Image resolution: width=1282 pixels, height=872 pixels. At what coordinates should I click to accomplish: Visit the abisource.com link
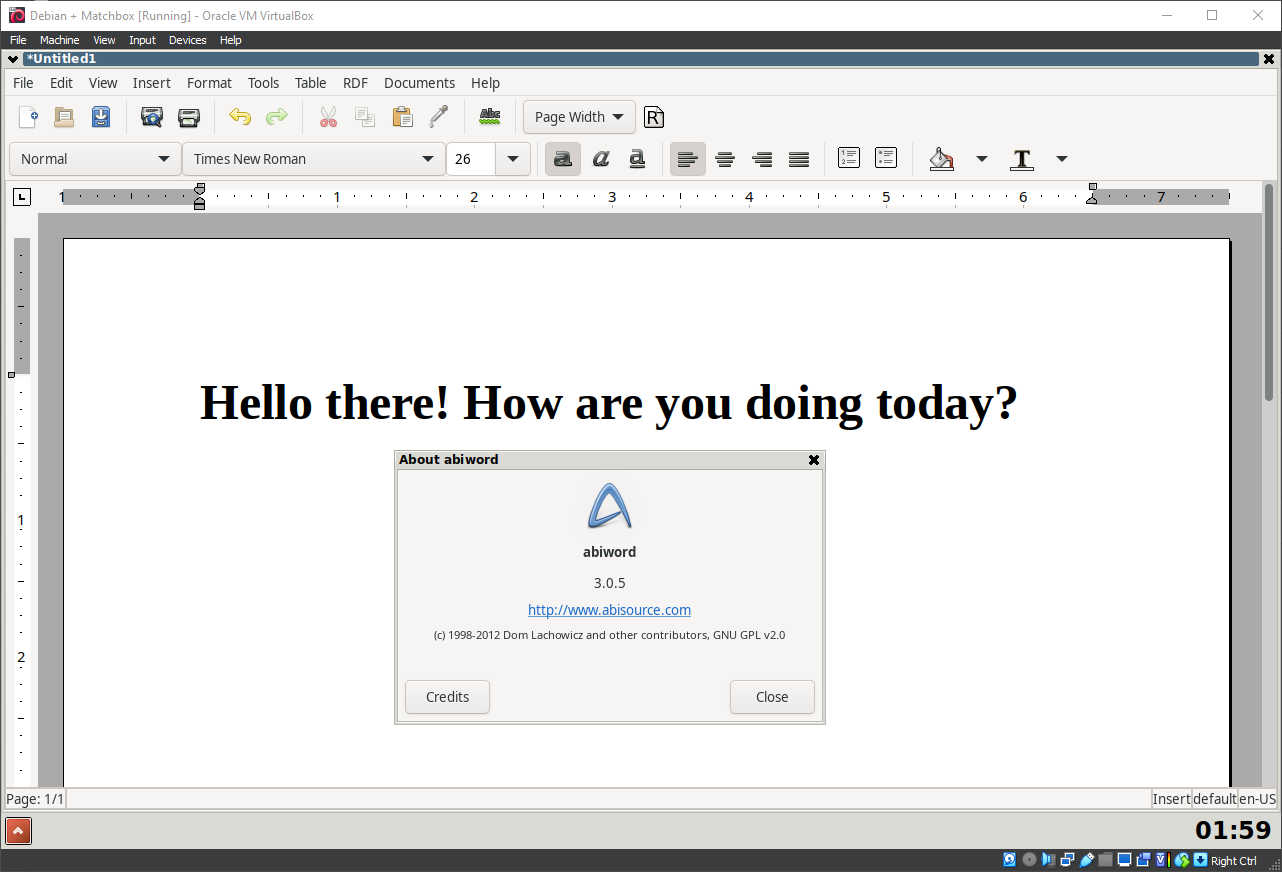click(x=609, y=609)
